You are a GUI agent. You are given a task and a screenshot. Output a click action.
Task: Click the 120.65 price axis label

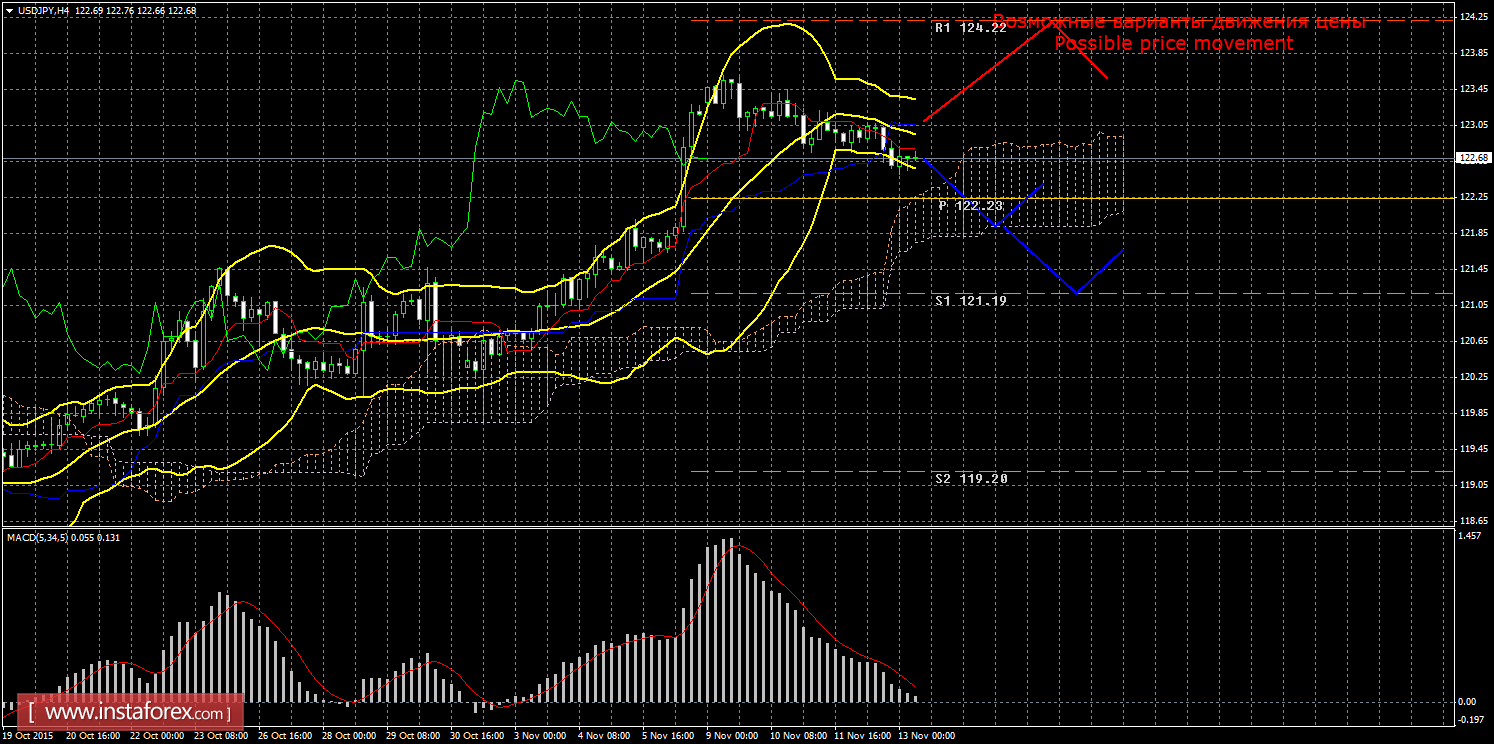(1475, 341)
